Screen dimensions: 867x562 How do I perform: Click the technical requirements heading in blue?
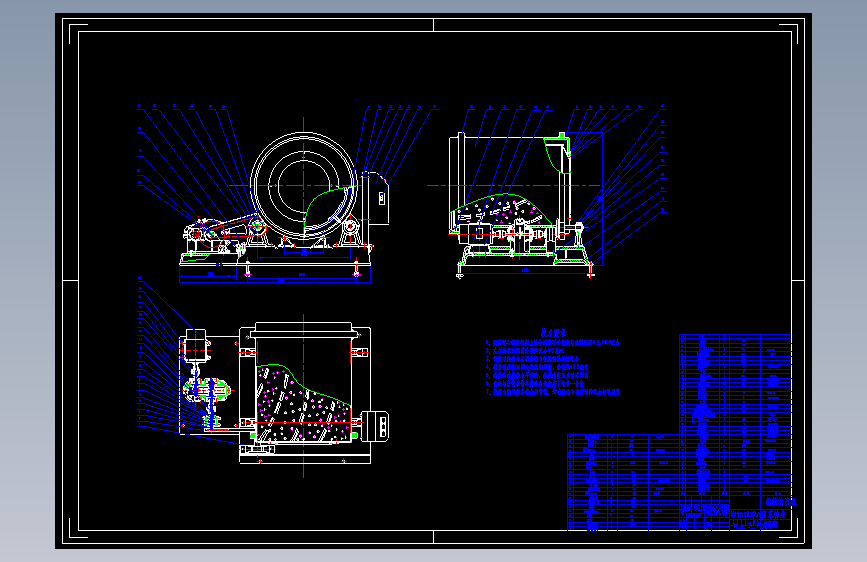[553, 333]
